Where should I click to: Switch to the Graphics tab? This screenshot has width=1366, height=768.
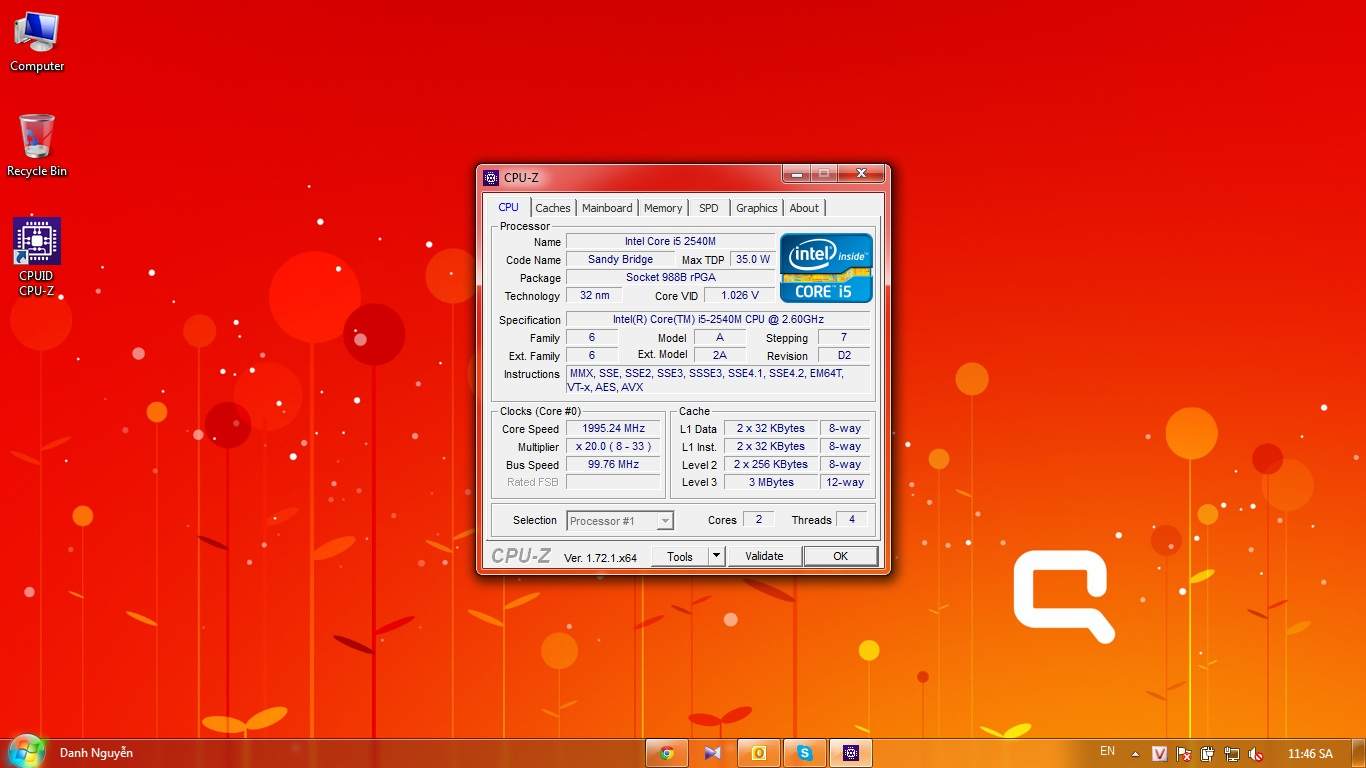tap(757, 208)
